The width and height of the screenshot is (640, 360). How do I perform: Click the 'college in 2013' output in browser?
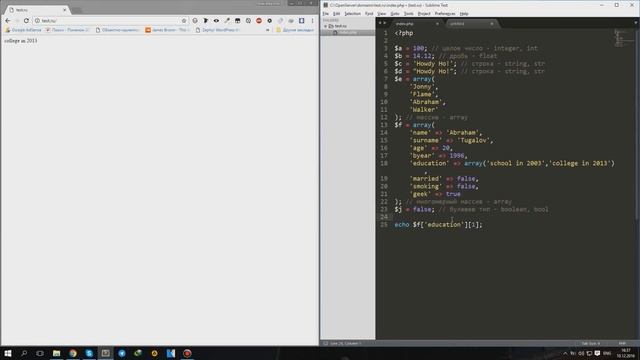[x=21, y=41]
